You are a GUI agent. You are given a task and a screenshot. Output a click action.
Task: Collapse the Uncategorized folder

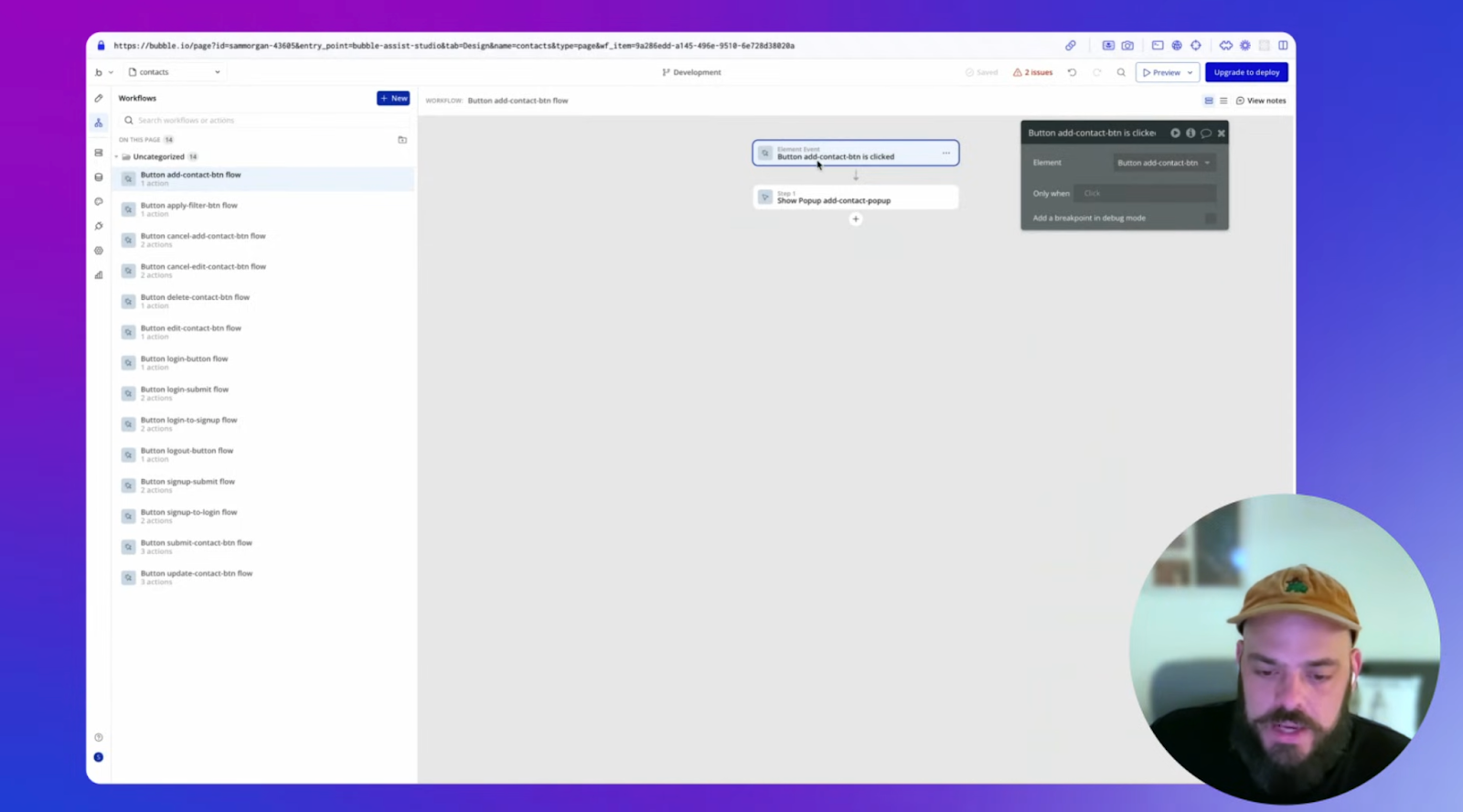tap(117, 157)
